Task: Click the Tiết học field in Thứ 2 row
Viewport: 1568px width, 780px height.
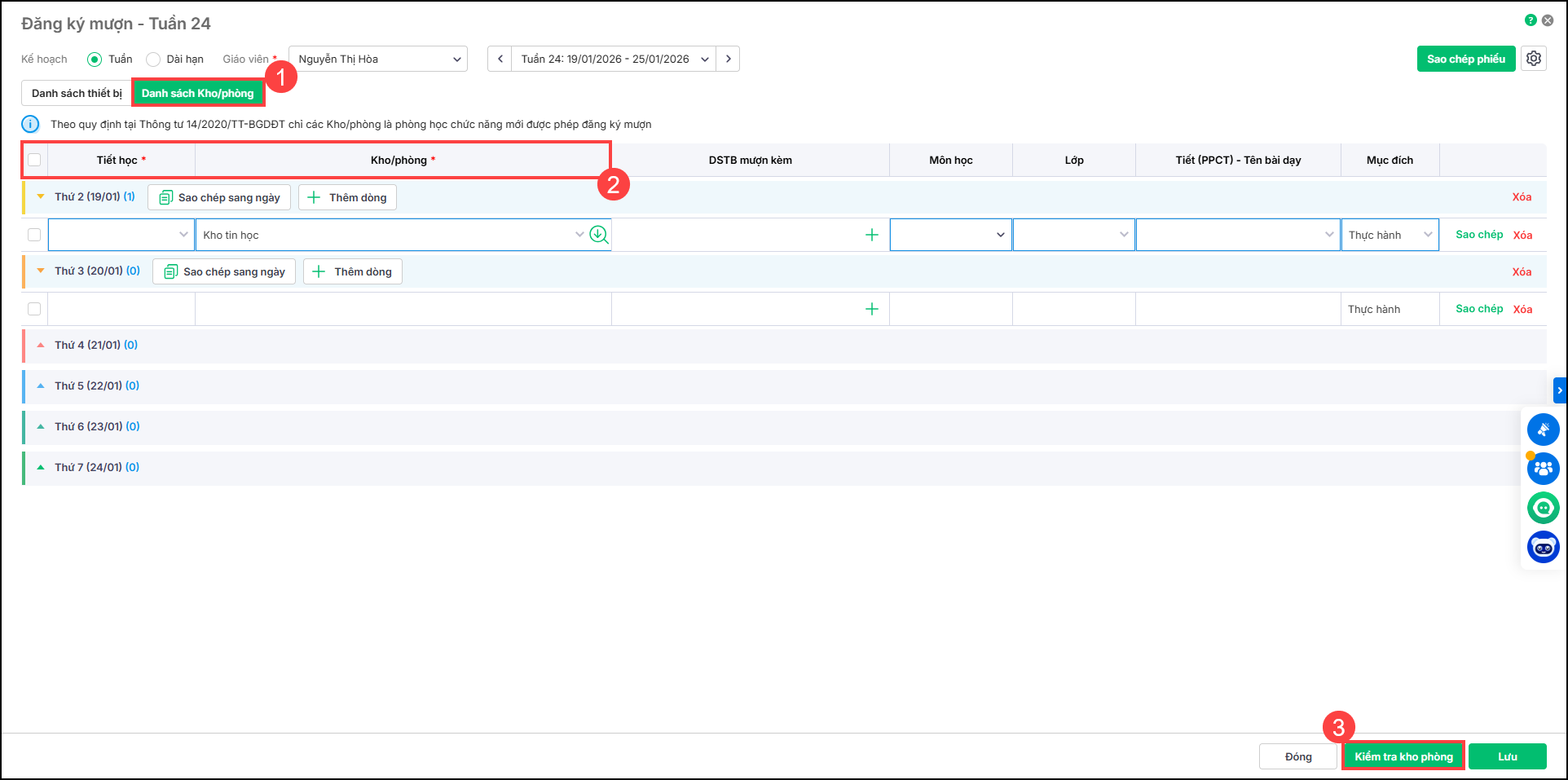Action: point(121,235)
